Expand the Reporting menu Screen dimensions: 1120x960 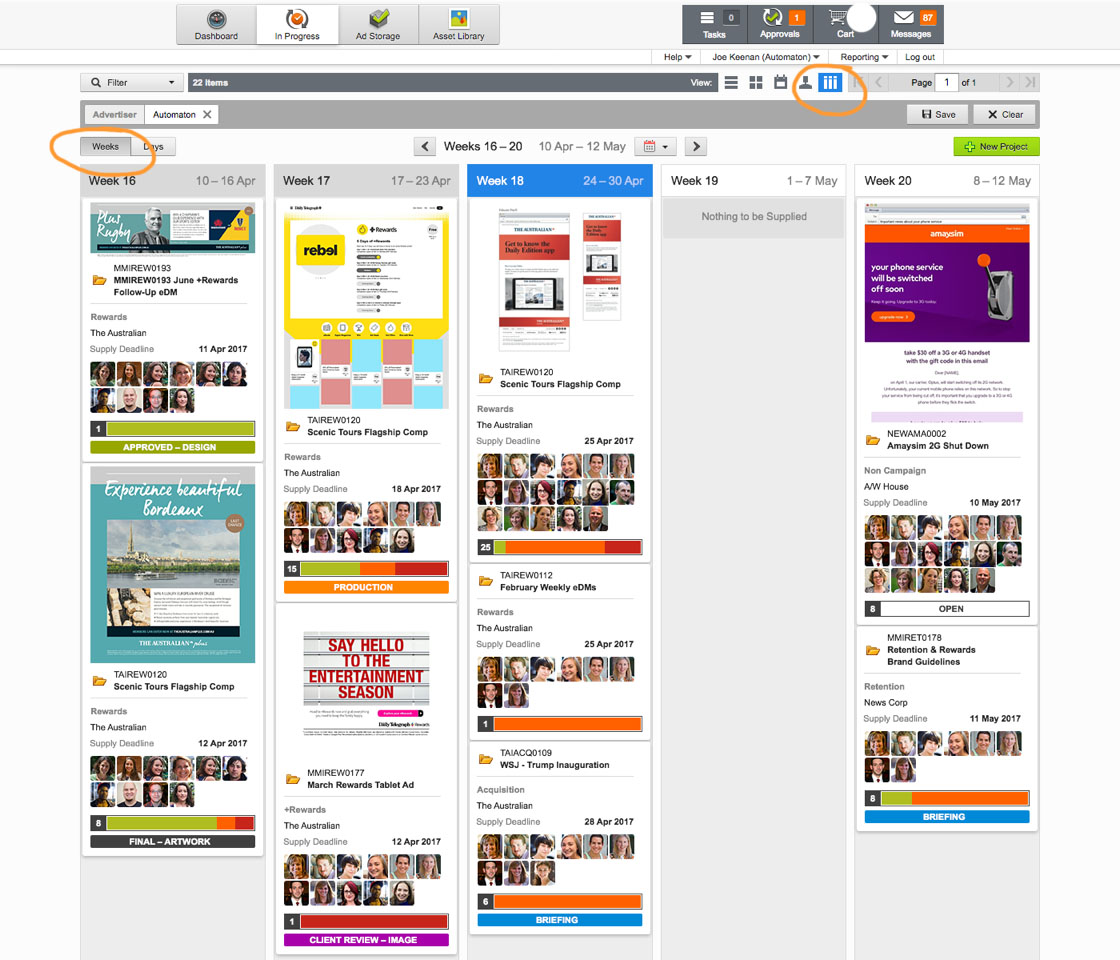864,57
